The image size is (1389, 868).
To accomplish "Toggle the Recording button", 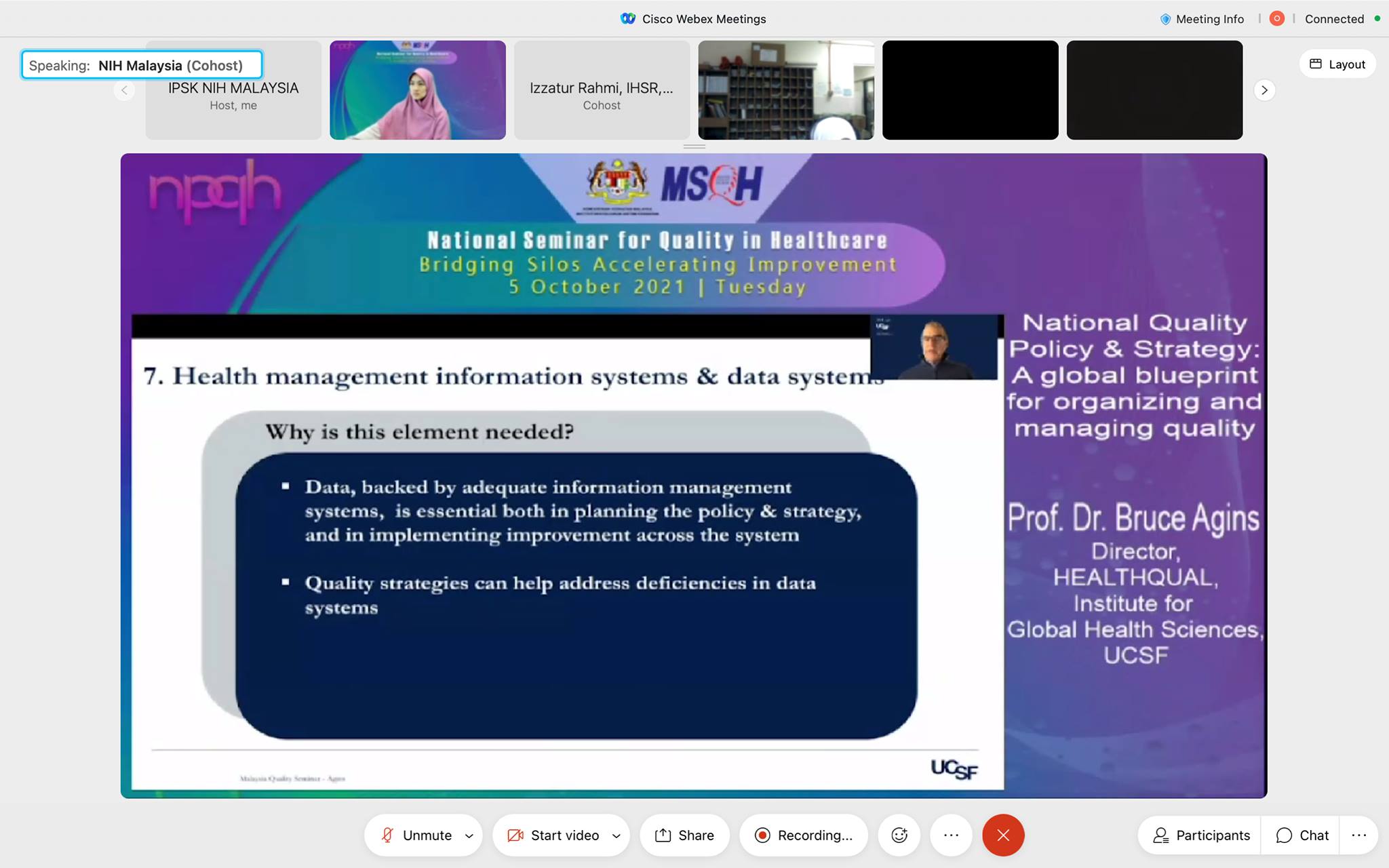I will [803, 835].
